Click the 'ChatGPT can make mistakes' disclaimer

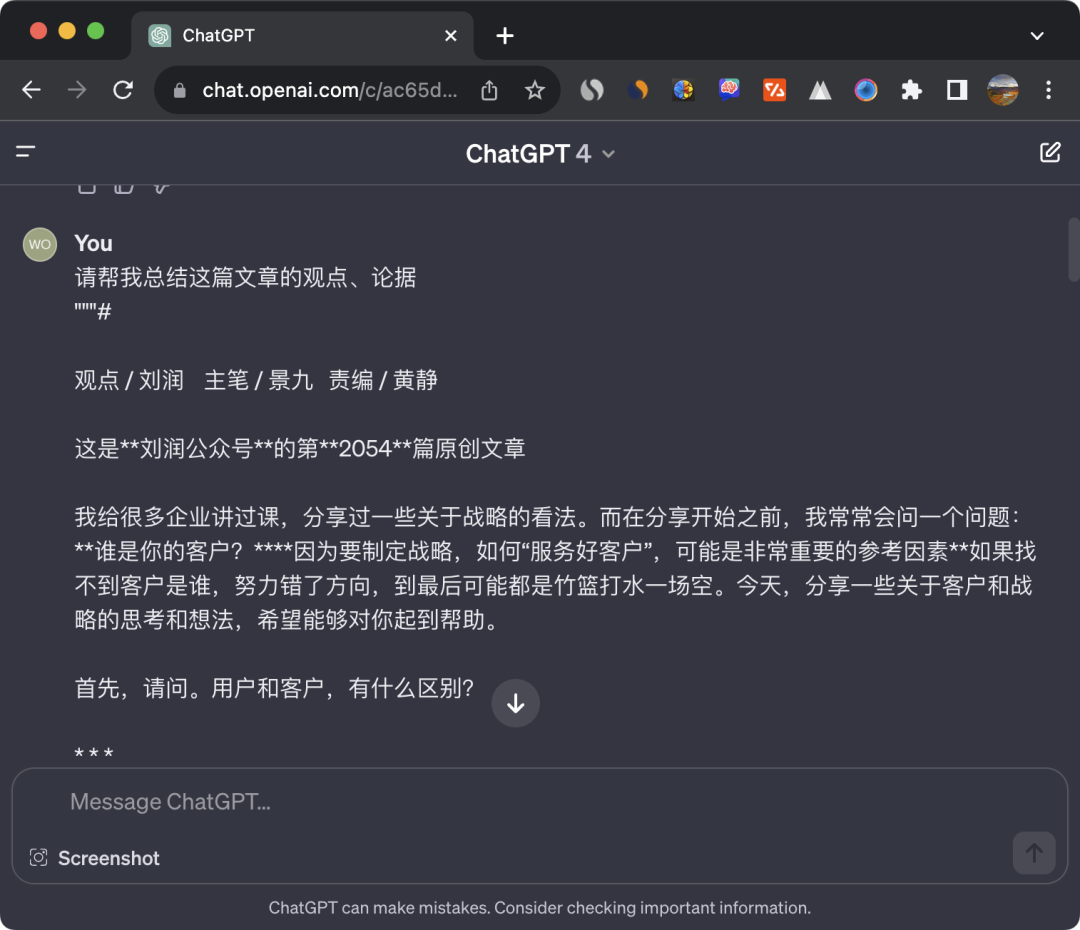(539, 908)
